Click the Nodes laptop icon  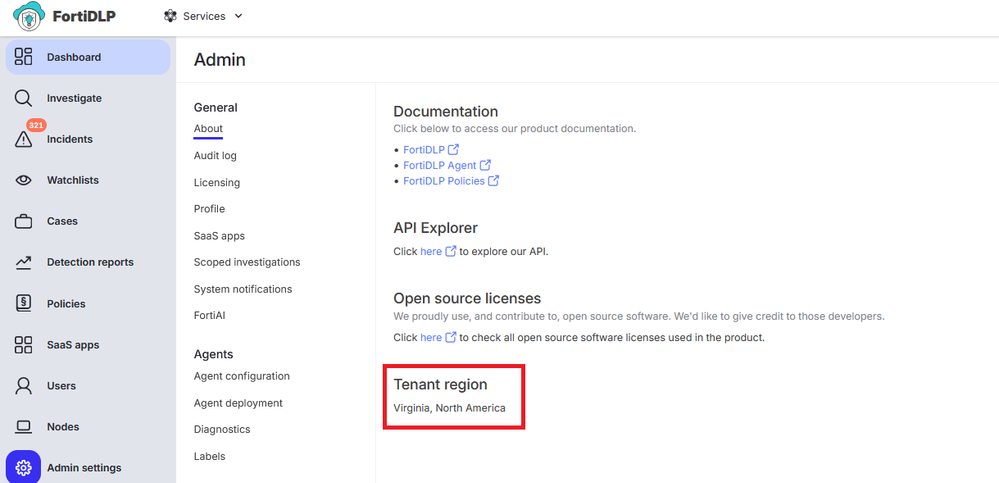pos(23,427)
